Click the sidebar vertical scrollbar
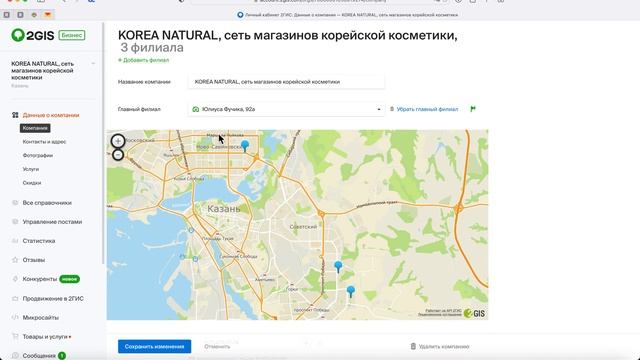The image size is (640, 360). [x=103, y=143]
